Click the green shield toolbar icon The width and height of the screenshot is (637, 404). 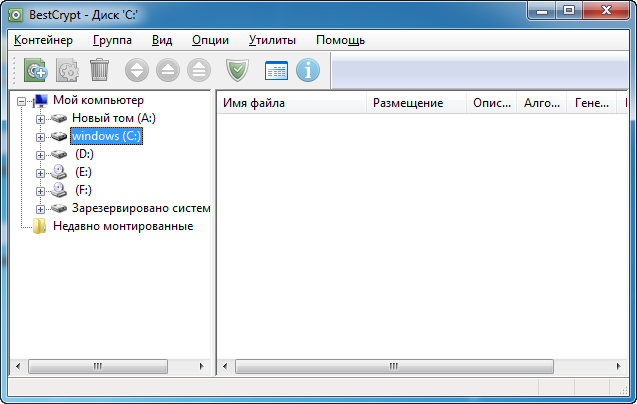(237, 70)
